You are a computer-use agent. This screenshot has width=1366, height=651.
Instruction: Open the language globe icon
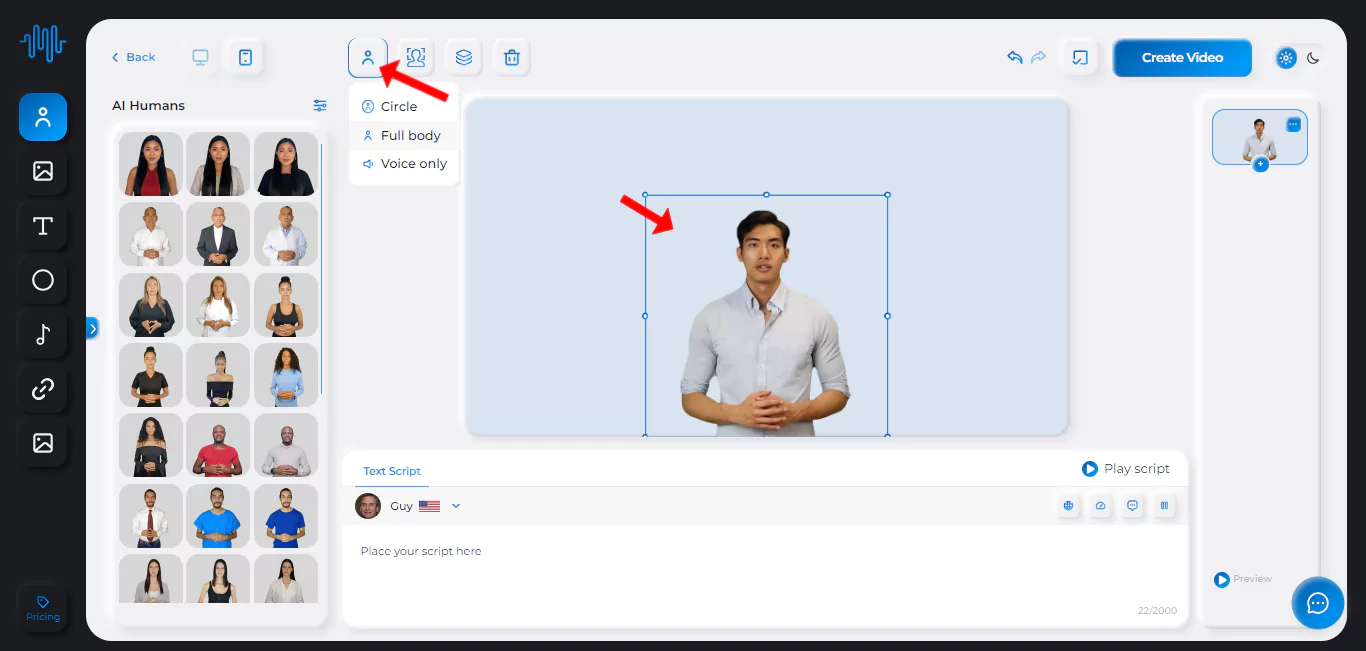coord(1069,506)
